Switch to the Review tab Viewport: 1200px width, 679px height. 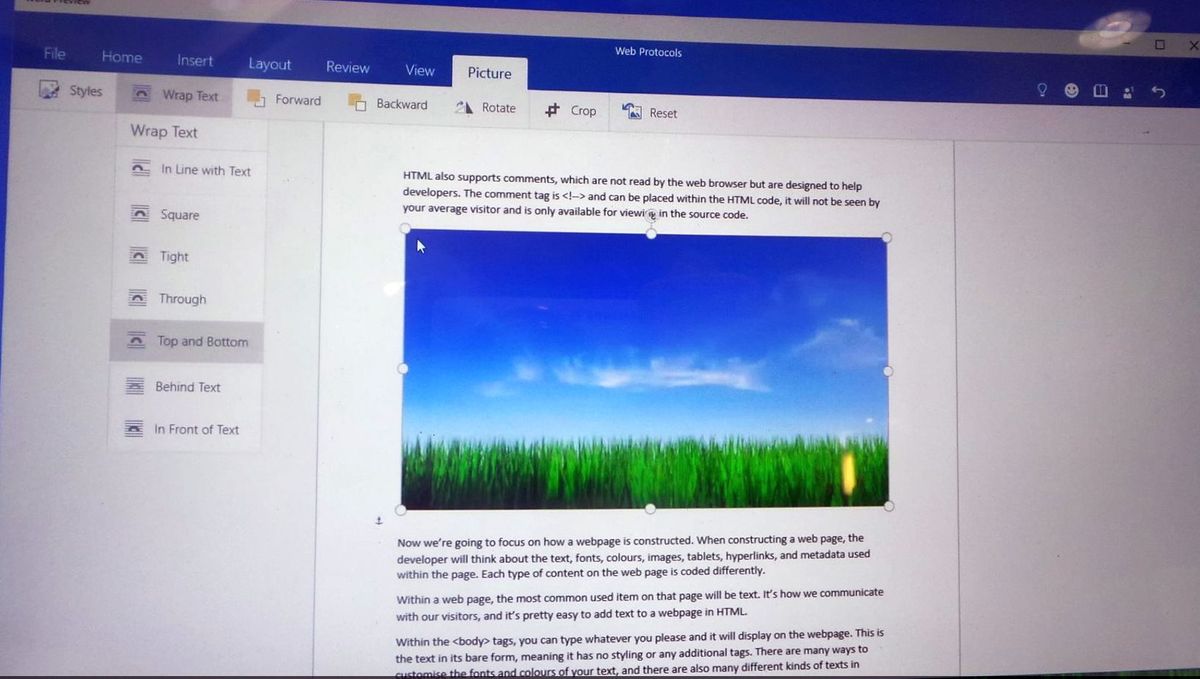click(x=347, y=67)
